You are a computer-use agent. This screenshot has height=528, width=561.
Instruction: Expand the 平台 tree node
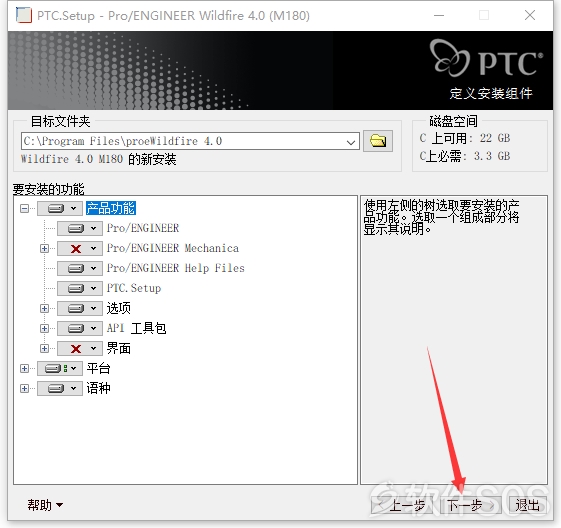click(24, 368)
